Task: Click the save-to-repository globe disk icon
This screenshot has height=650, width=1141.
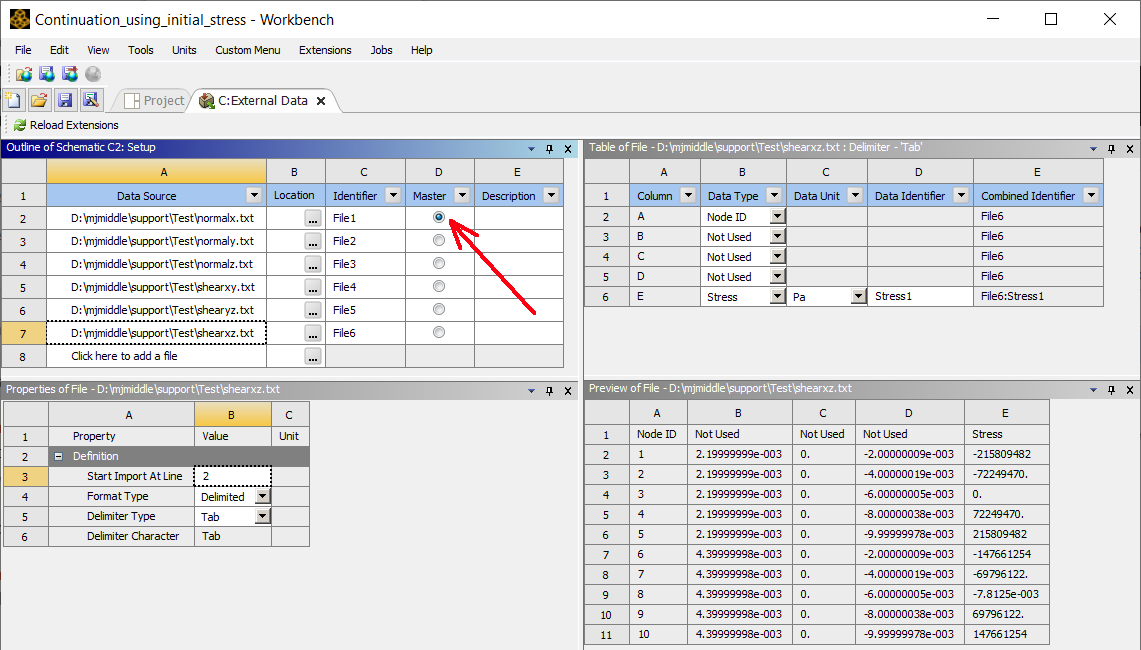Action: (47, 74)
